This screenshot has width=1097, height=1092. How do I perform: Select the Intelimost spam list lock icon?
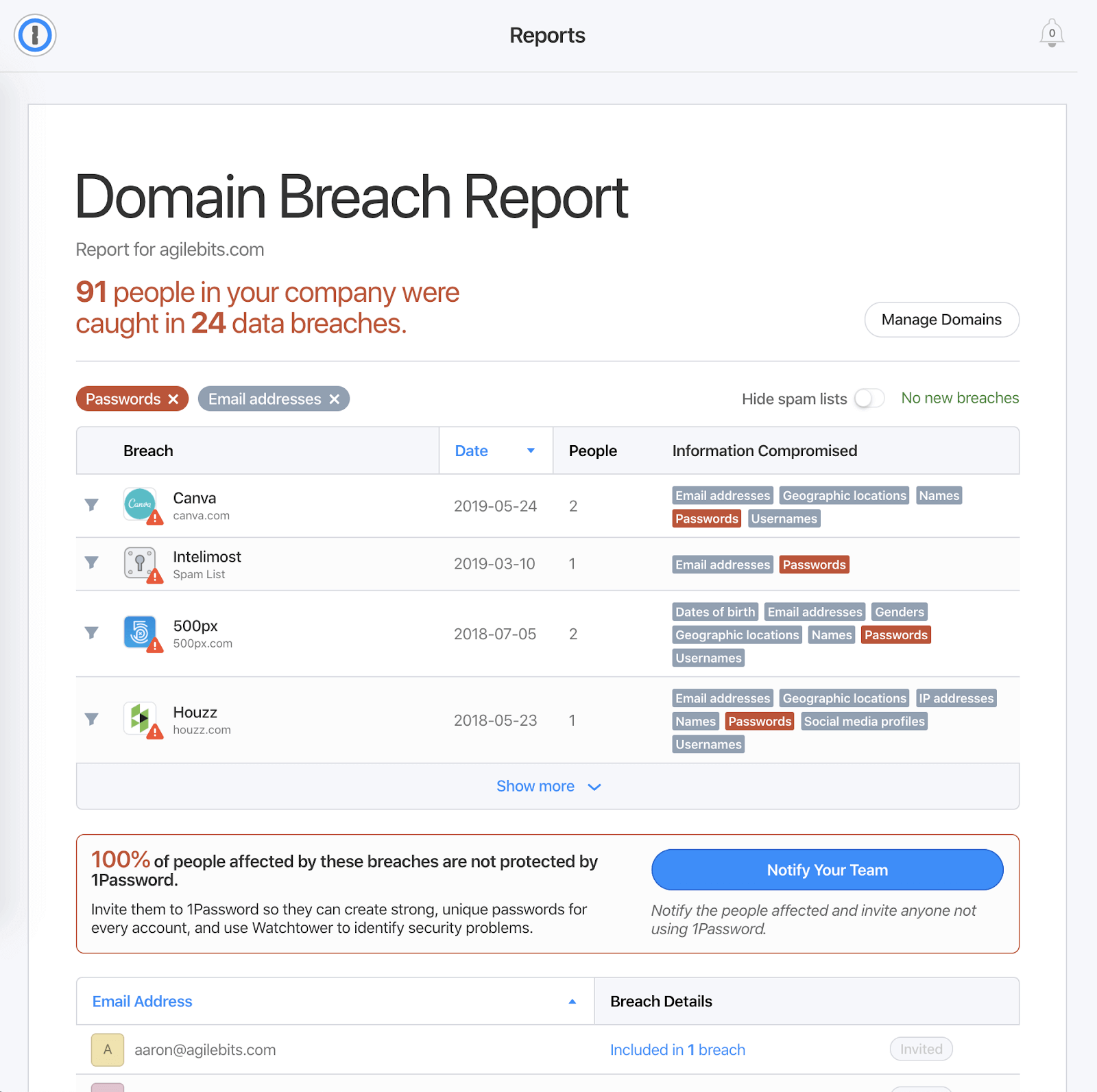pyautogui.click(x=141, y=564)
